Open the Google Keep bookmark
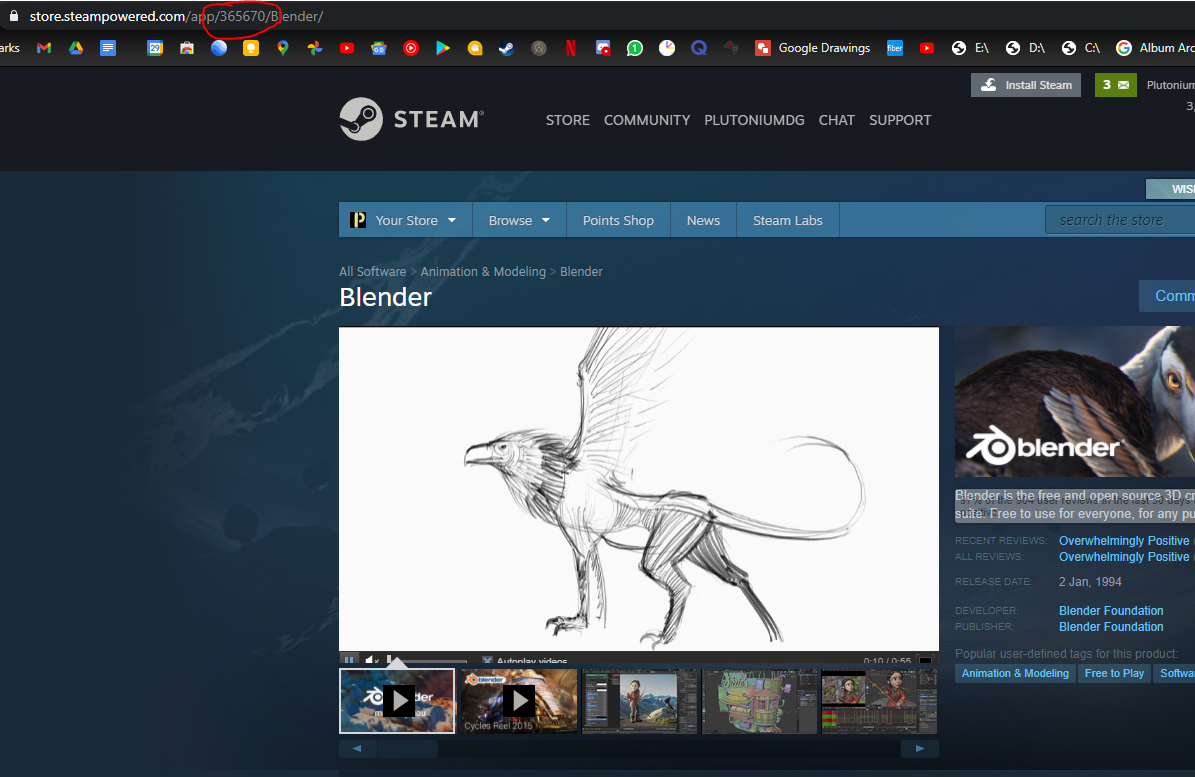This screenshot has height=777, width=1195. click(x=251, y=48)
